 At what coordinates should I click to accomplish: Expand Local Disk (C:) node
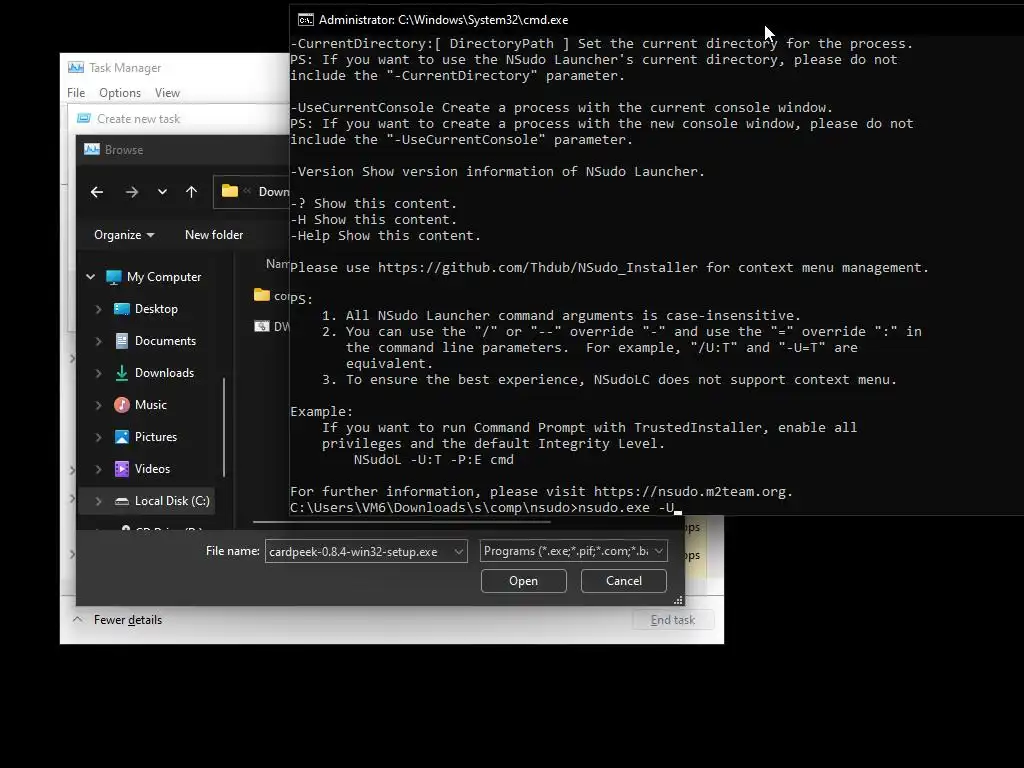[x=99, y=501]
